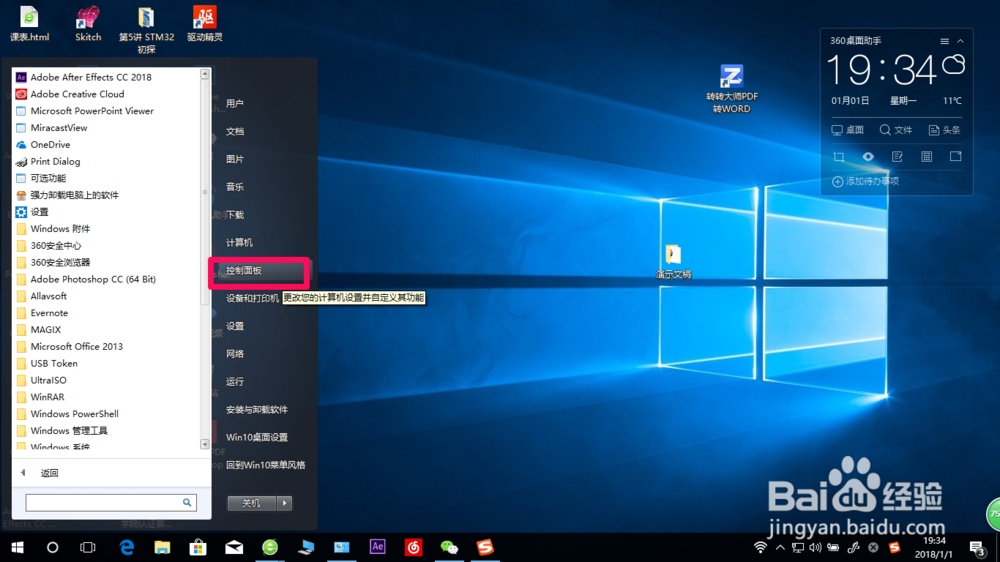Collapse 360桌面助手 widget chevron
Viewport: 1000px width, 562px height.
click(960, 41)
